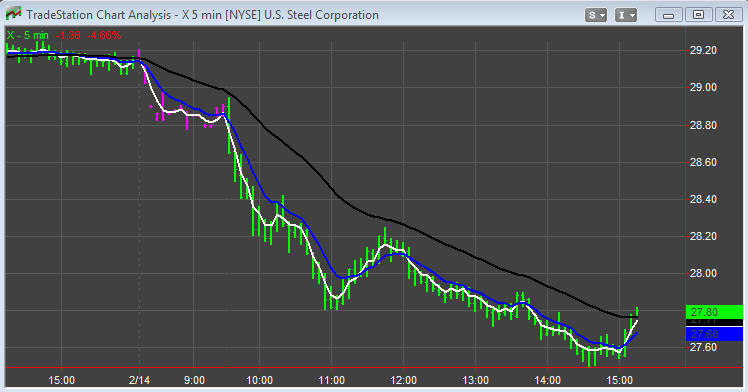The image size is (748, 392).
Task: Open the I interval-link dropdown
Action: [x=626, y=15]
